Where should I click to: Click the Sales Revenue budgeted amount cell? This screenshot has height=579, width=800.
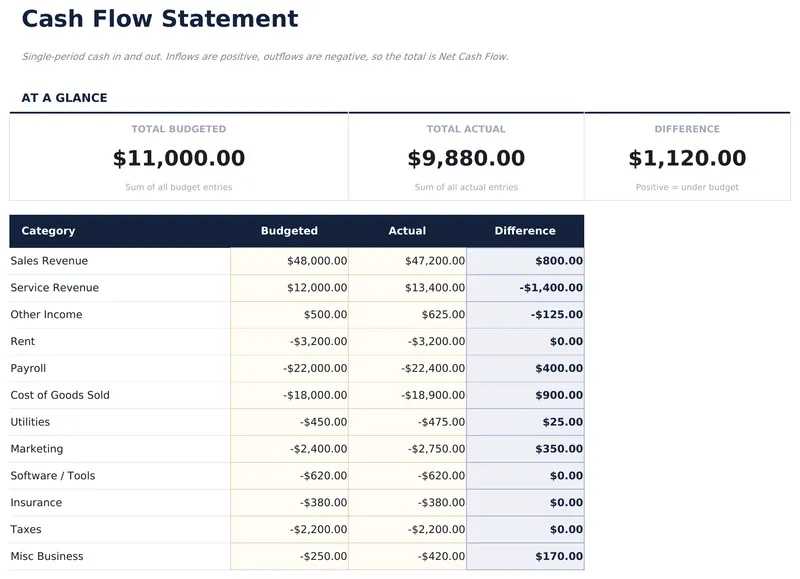[290, 261]
